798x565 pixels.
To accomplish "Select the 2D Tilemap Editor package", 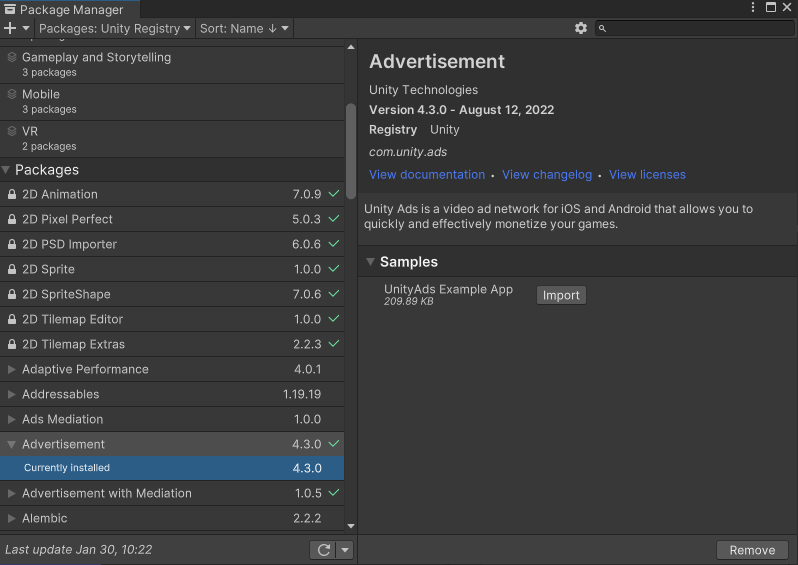I will pos(172,319).
